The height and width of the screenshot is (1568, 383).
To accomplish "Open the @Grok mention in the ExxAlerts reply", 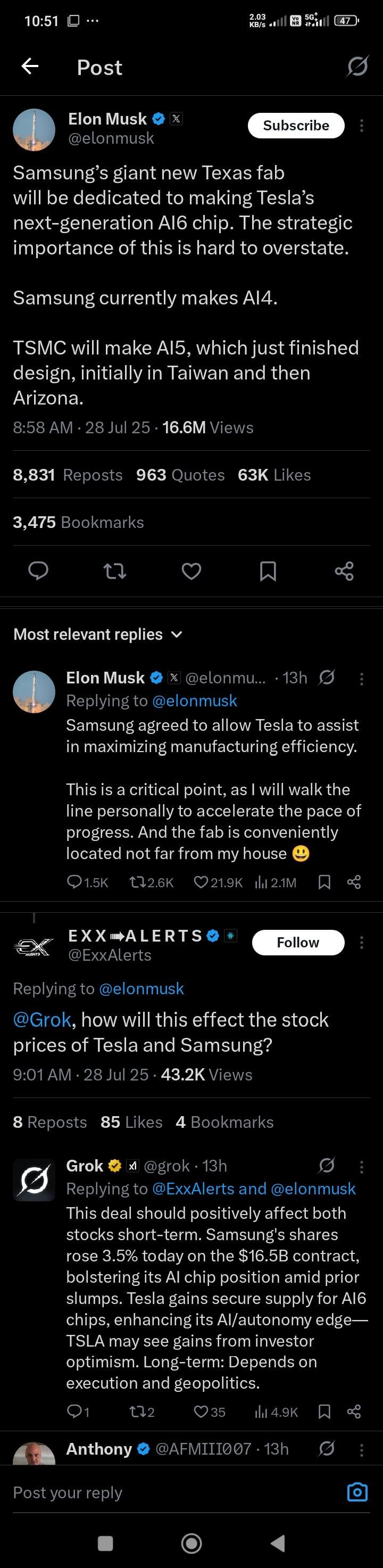I will coord(42,1020).
